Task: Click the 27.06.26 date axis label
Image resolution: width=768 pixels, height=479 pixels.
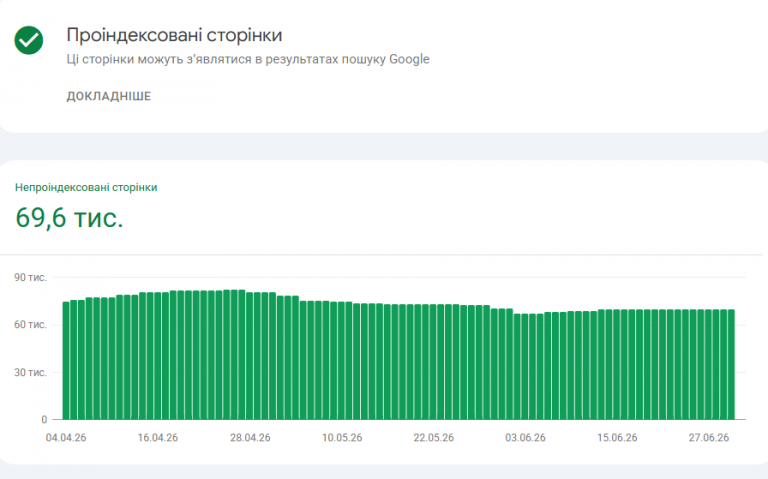Action: point(709,438)
